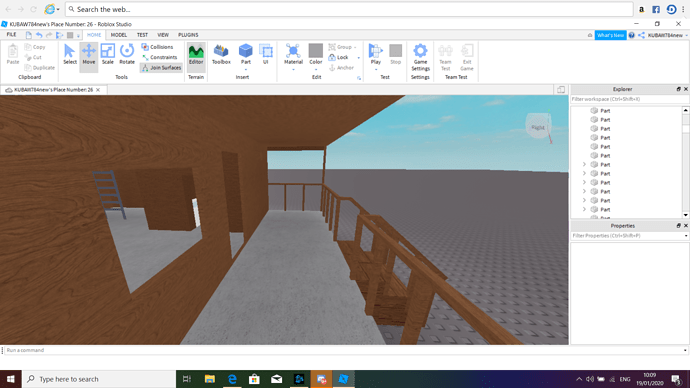Open the Mail app from the taskbar
The image size is (690, 388).
(276, 379)
